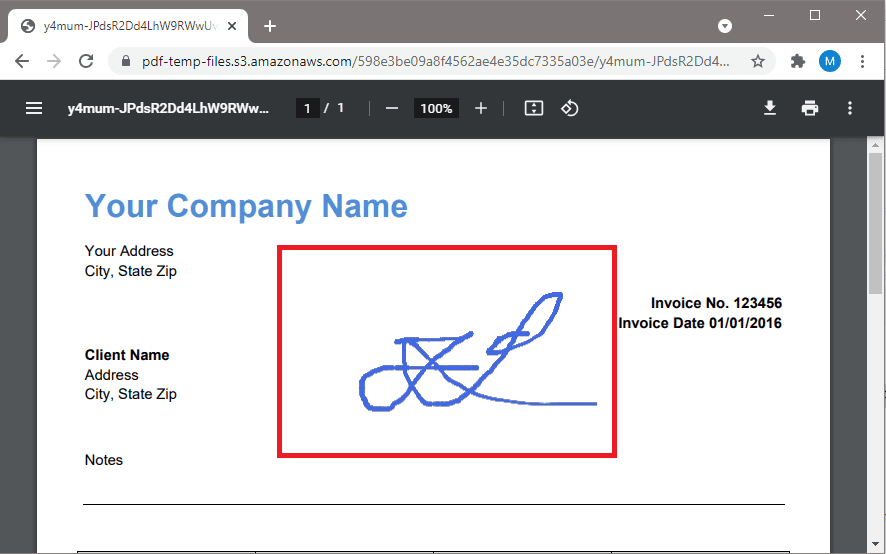The height and width of the screenshot is (554, 886).
Task: Rotate the PDF counterclockwise
Action: (570, 108)
